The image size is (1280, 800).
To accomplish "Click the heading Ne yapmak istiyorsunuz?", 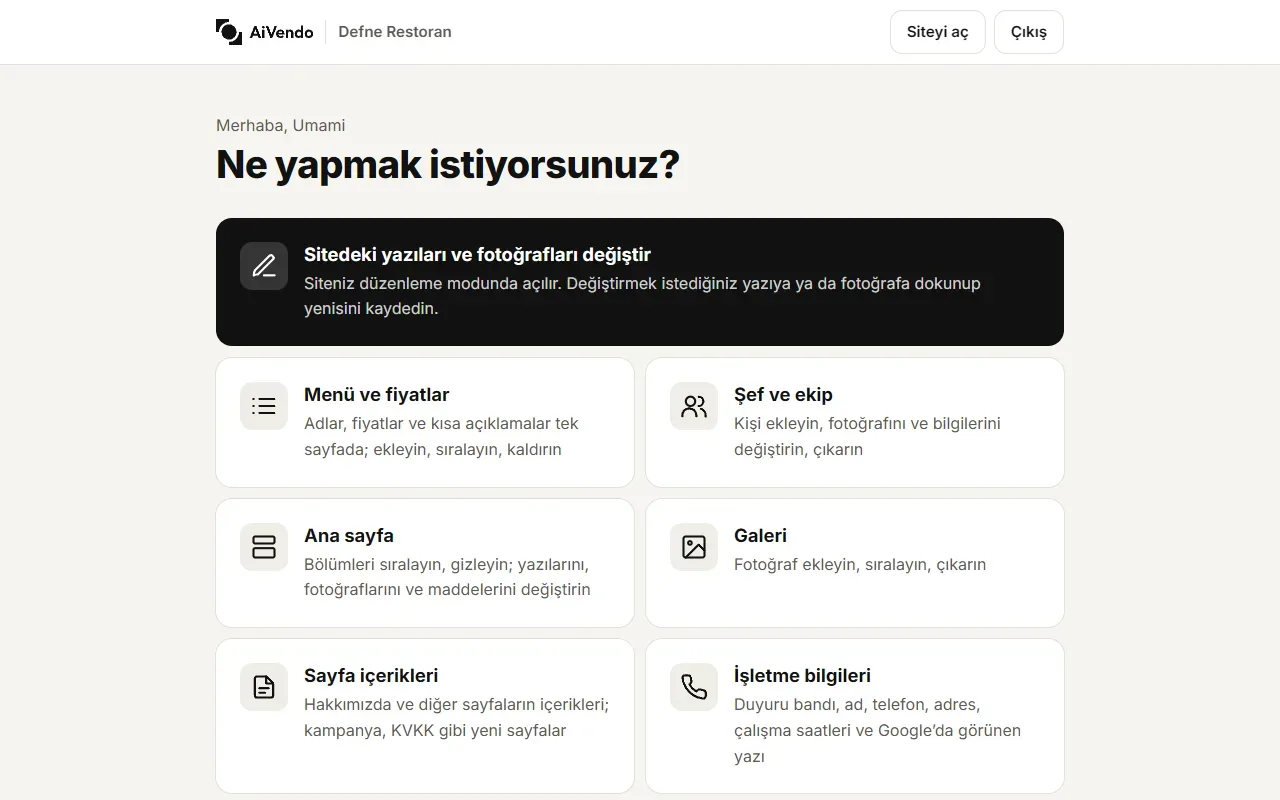I will click(x=448, y=164).
